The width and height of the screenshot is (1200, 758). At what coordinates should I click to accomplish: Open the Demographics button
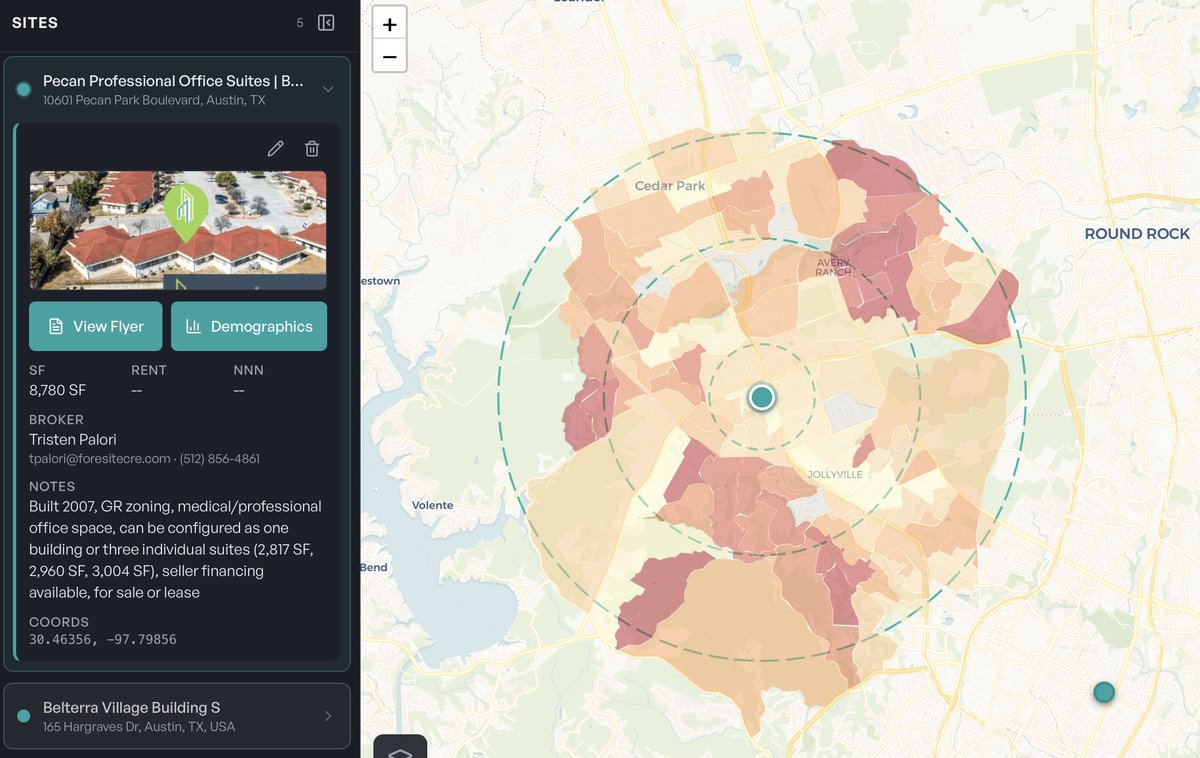(x=249, y=326)
